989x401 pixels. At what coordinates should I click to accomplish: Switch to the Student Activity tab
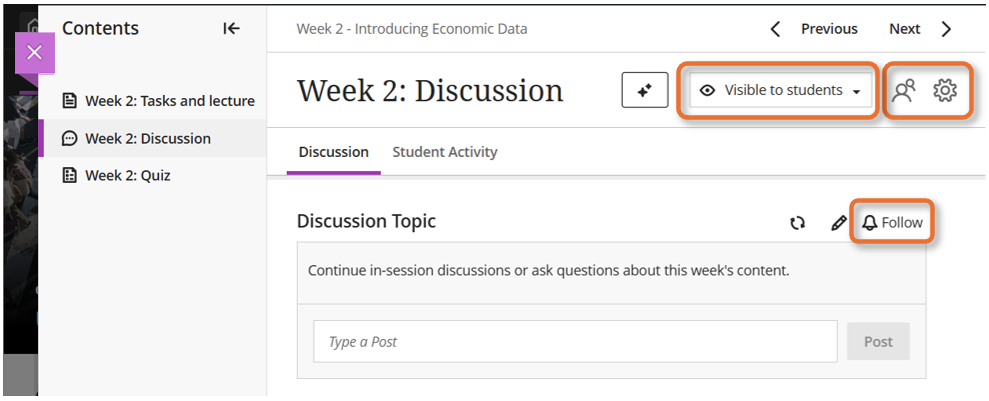pyautogui.click(x=445, y=152)
